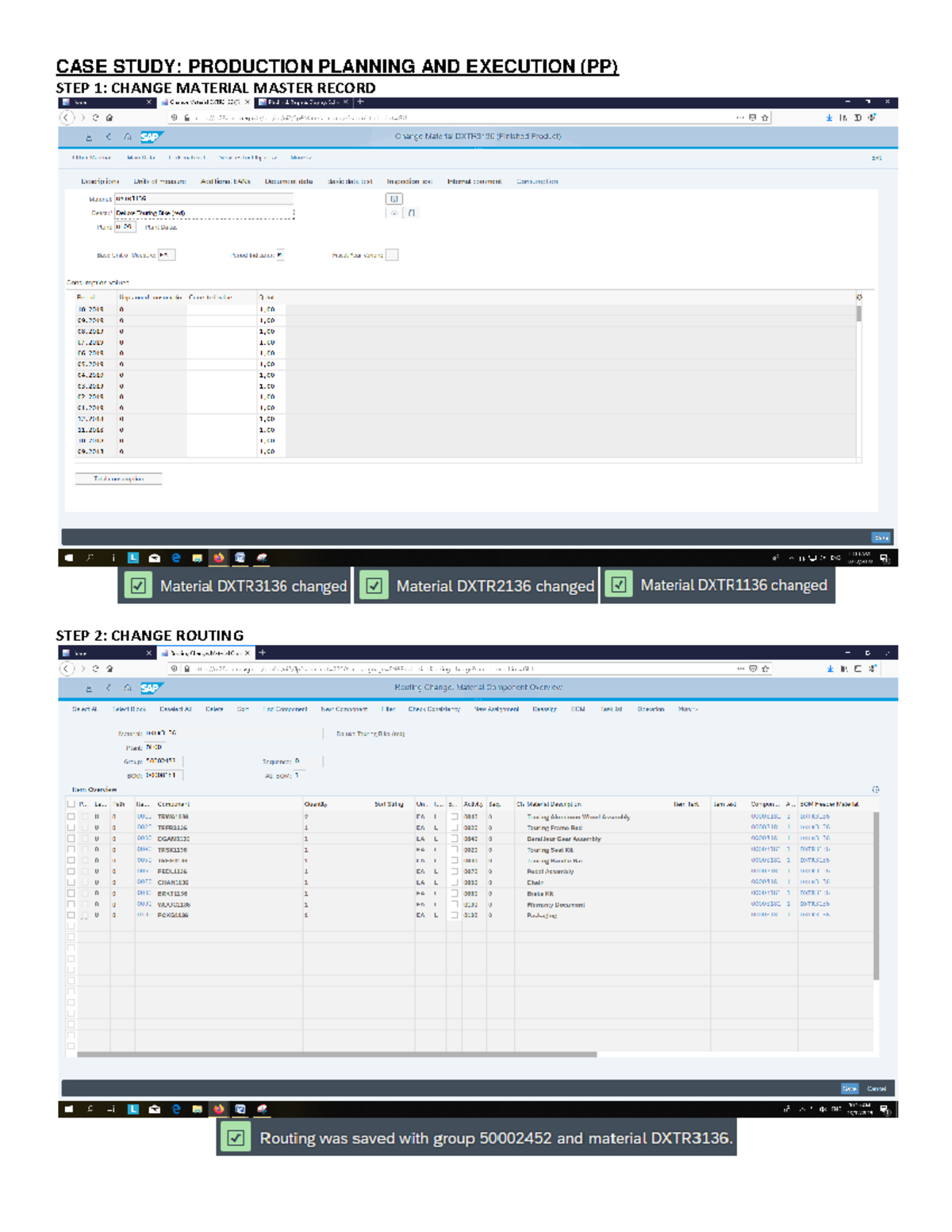Check the row checkbox for component PEDL1136
The image size is (952, 1232).
(x=70, y=871)
